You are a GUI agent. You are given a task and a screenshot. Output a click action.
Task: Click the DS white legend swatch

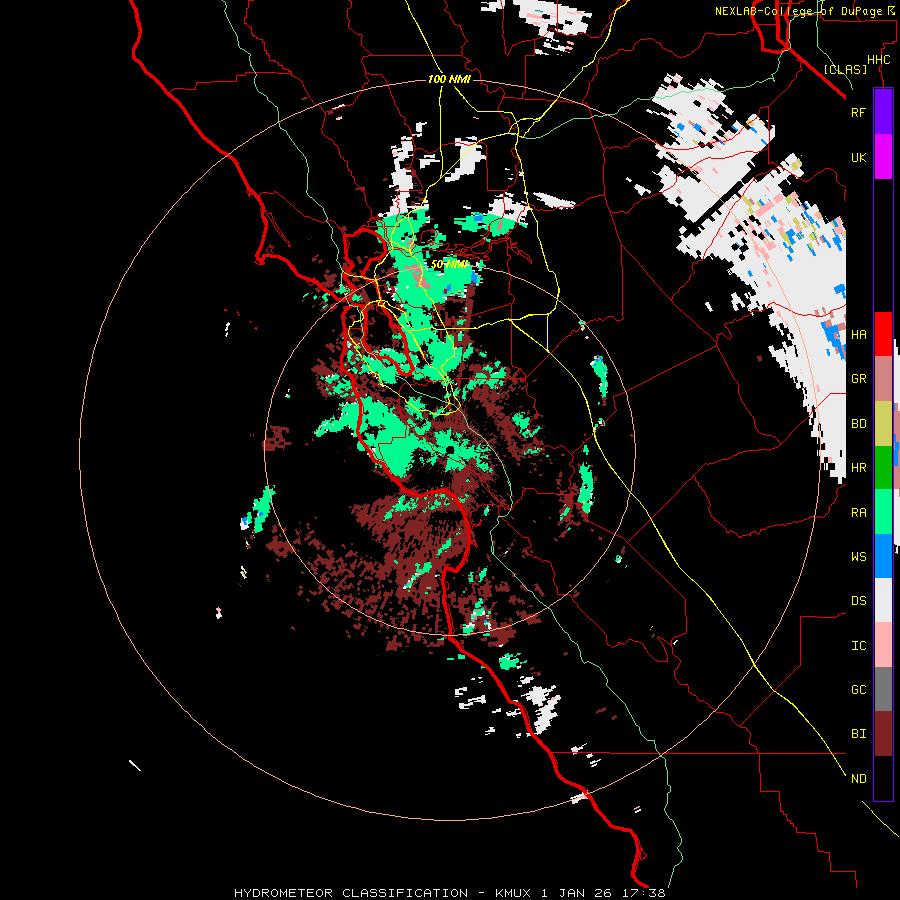pyautogui.click(x=883, y=600)
